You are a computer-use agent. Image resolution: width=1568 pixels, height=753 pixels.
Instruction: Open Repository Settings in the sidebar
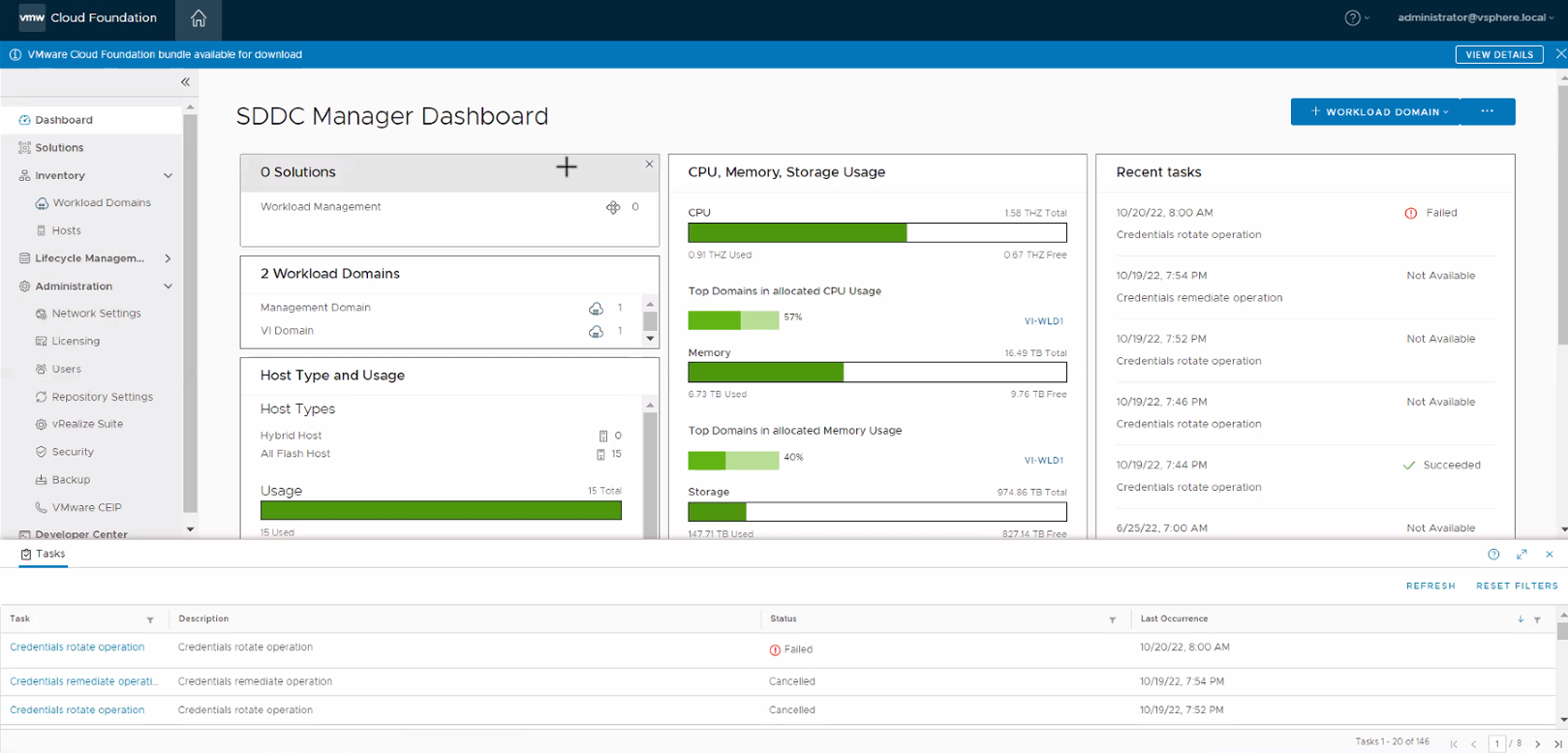point(102,397)
